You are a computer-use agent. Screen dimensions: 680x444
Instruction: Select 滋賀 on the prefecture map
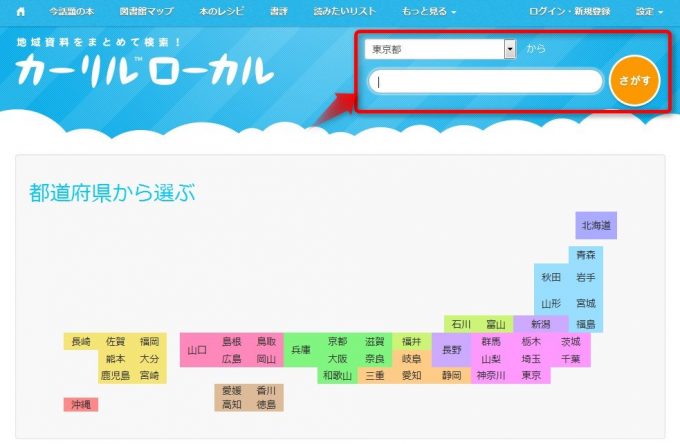click(x=375, y=341)
